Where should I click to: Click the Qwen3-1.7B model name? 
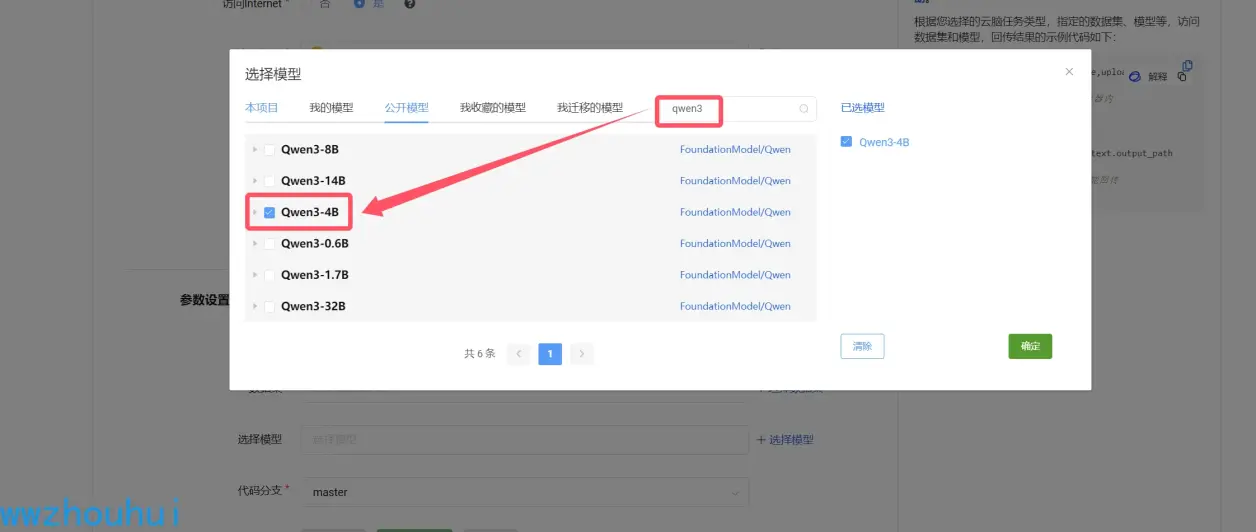tap(315, 275)
